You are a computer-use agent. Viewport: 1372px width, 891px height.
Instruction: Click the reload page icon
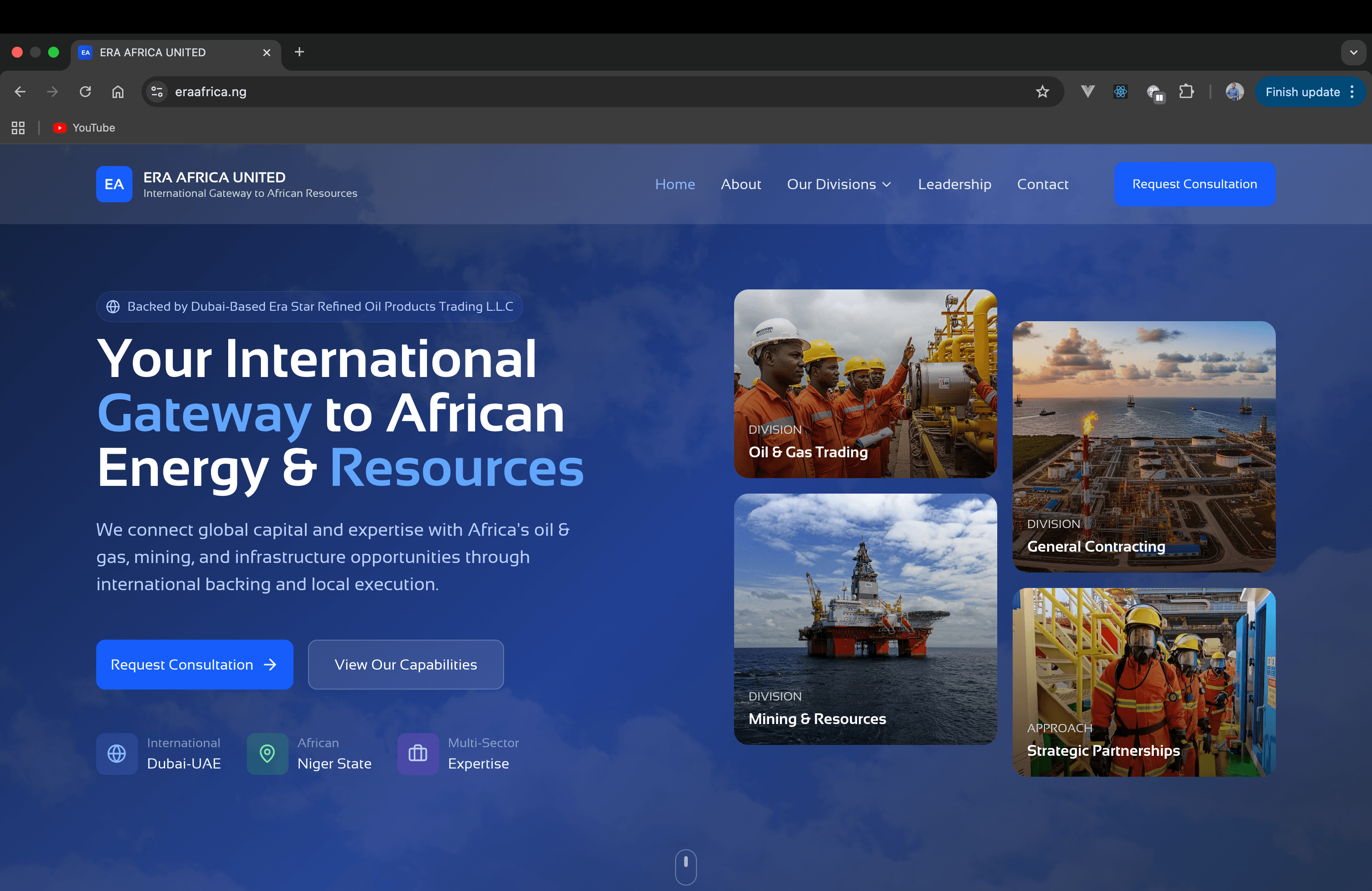click(x=85, y=92)
